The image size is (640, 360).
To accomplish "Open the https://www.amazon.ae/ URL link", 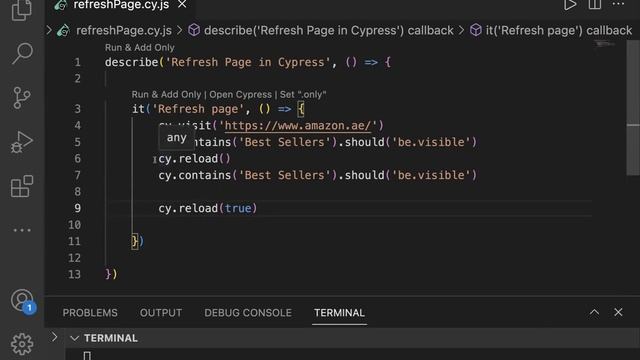I will 298,125.
